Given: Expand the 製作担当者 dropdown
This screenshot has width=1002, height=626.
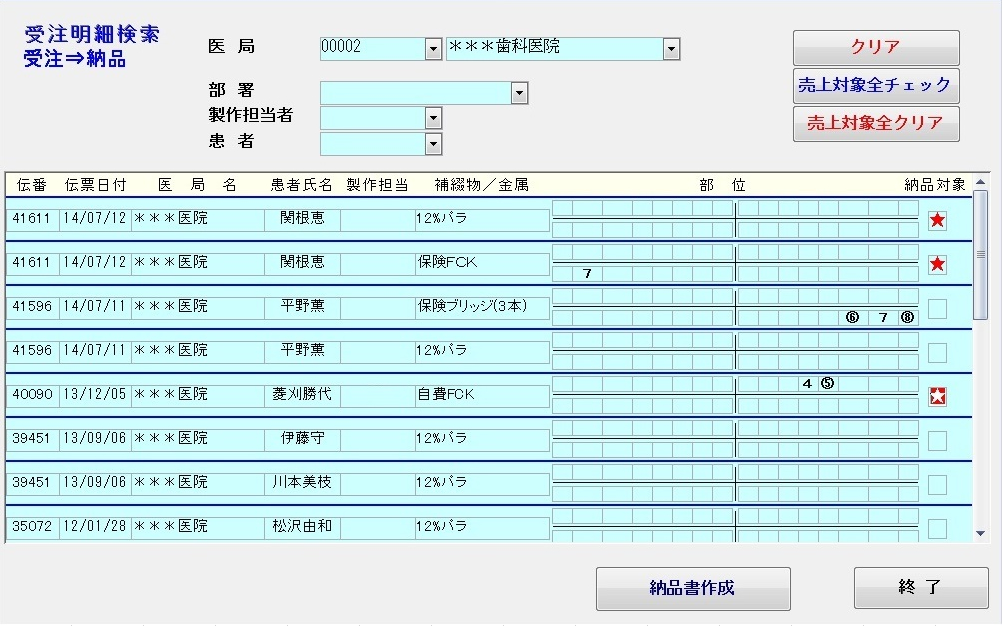Looking at the screenshot, I should [433, 118].
